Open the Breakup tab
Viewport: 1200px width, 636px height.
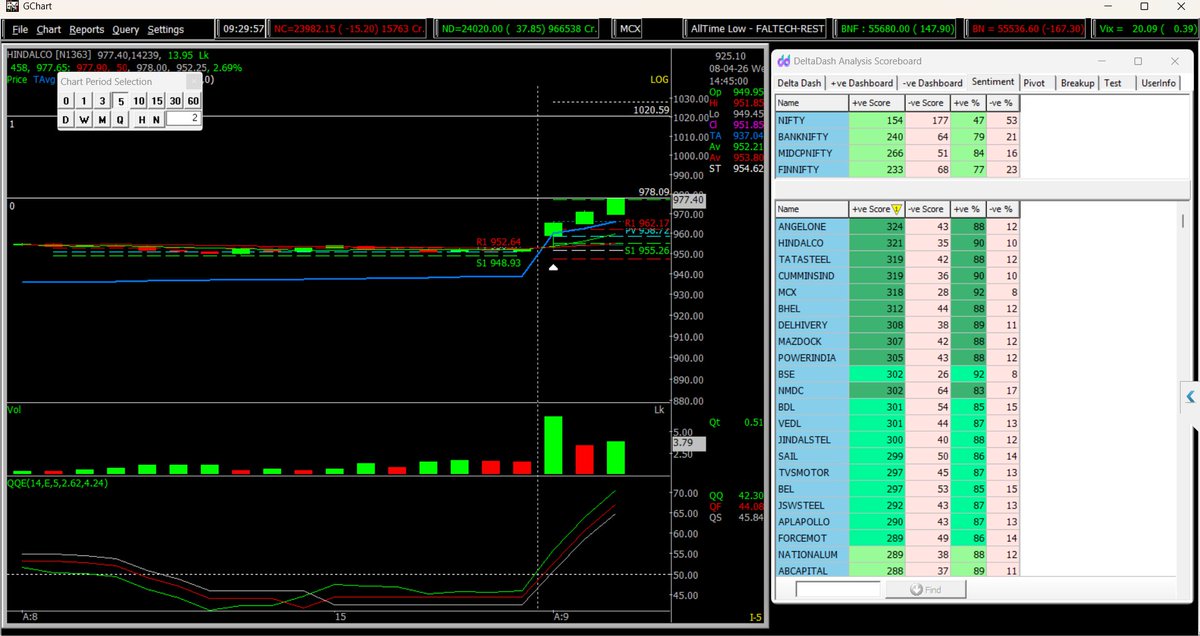(x=1077, y=83)
